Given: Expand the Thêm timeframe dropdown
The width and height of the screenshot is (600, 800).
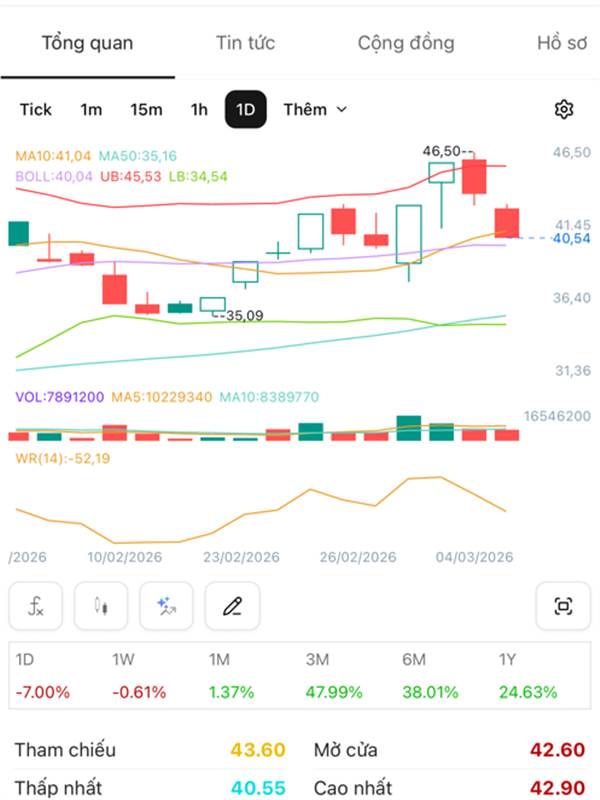Looking at the screenshot, I should coord(315,109).
